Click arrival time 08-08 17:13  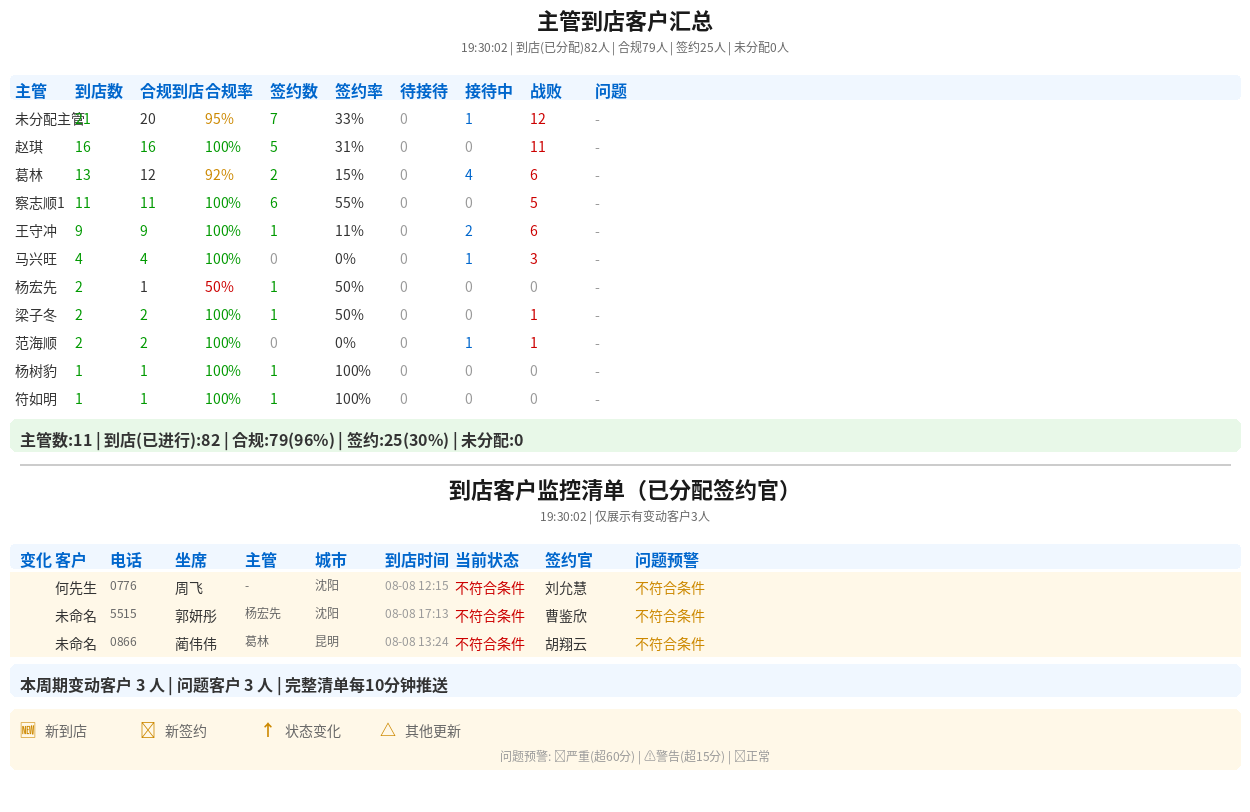(x=417, y=613)
